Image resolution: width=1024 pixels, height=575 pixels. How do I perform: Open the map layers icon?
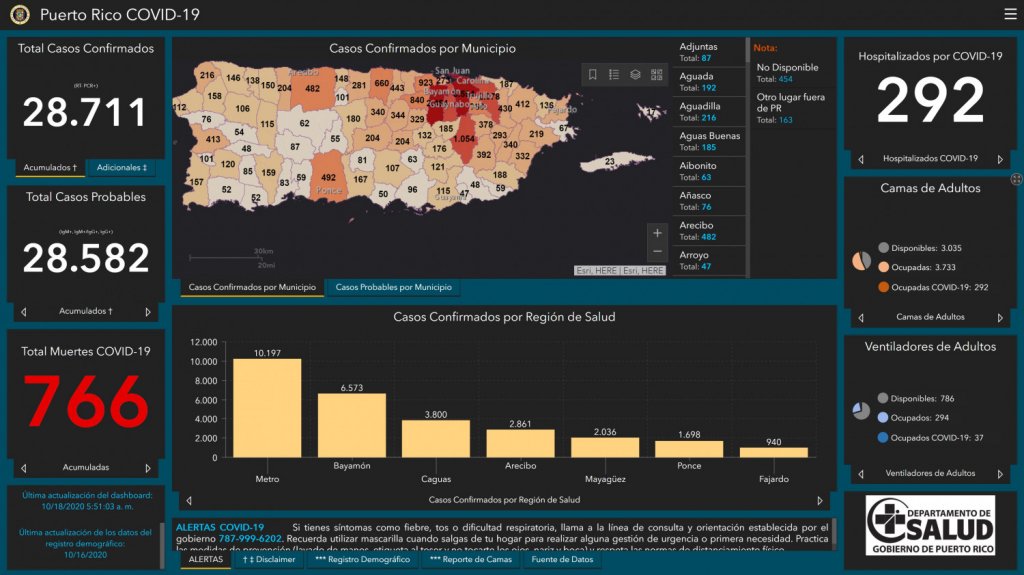[635, 75]
